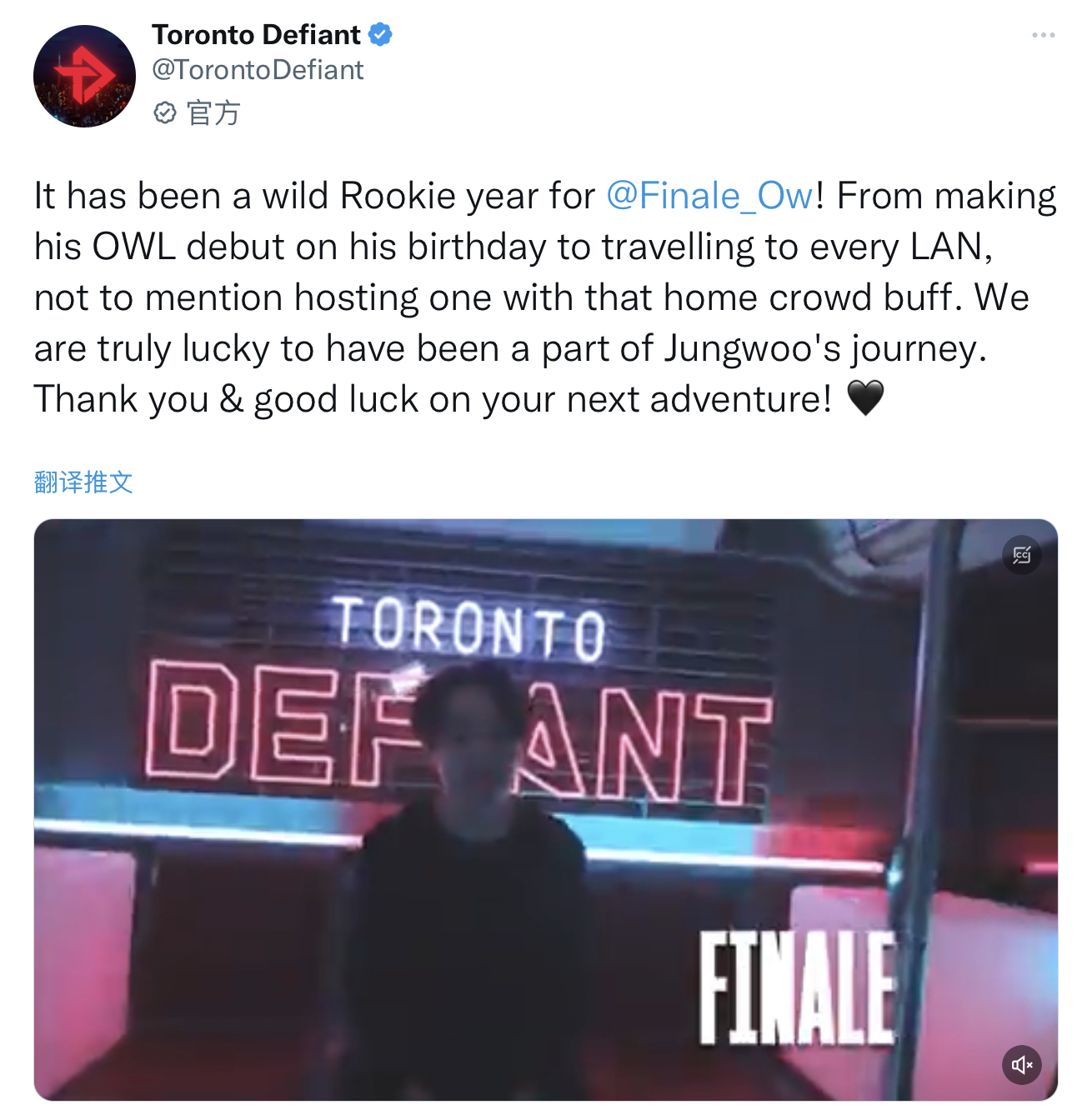Click the black heart emoji
The height and width of the screenshot is (1115, 1092).
click(x=865, y=398)
